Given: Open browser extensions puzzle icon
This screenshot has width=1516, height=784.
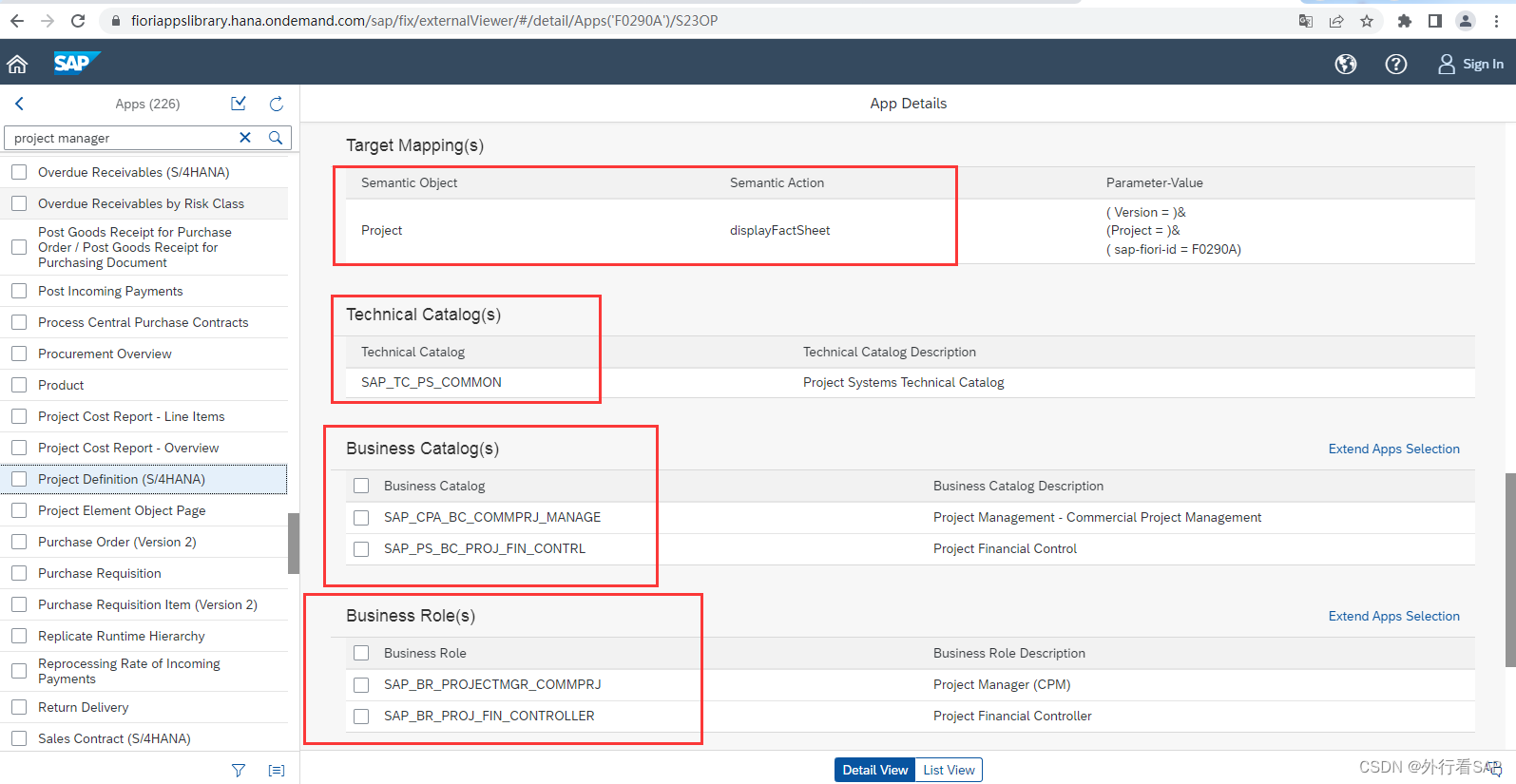Looking at the screenshot, I should pyautogui.click(x=1405, y=21).
